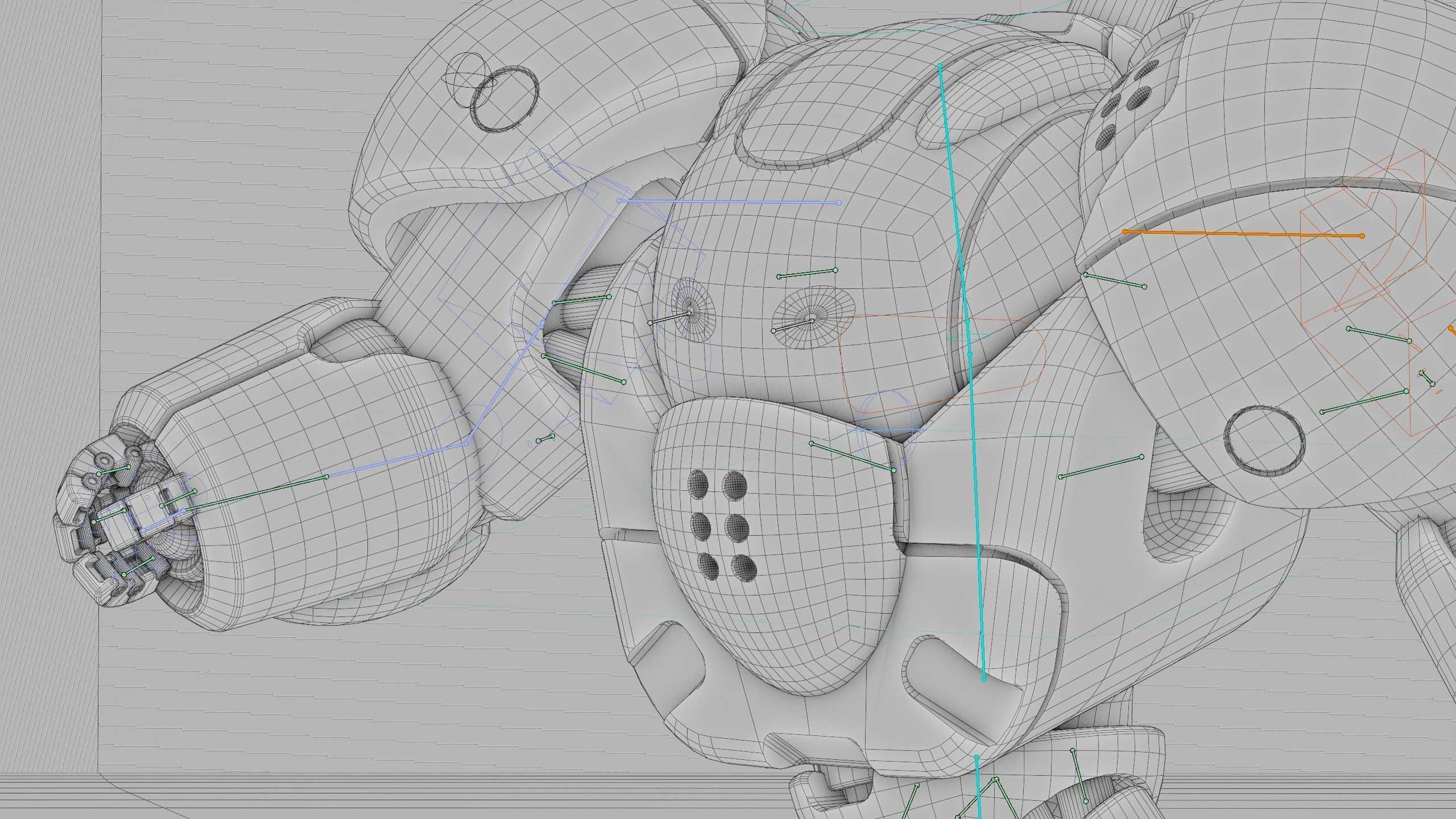Select the green finger bone at the bottom of the hand

(x=139, y=566)
